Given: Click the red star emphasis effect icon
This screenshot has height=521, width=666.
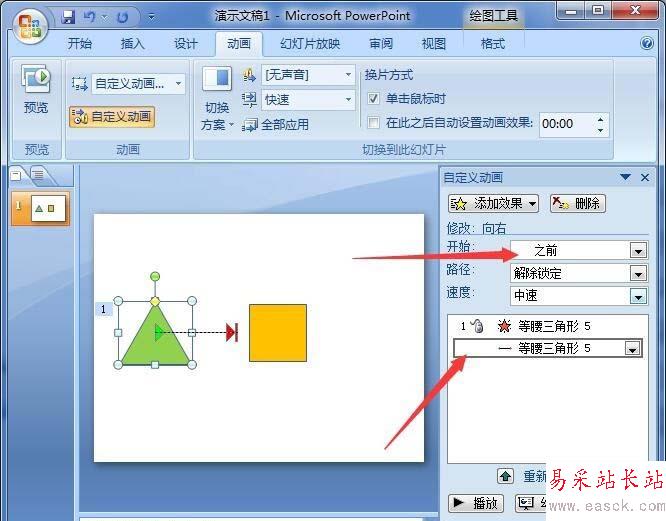Looking at the screenshot, I should pyautogui.click(x=504, y=326).
